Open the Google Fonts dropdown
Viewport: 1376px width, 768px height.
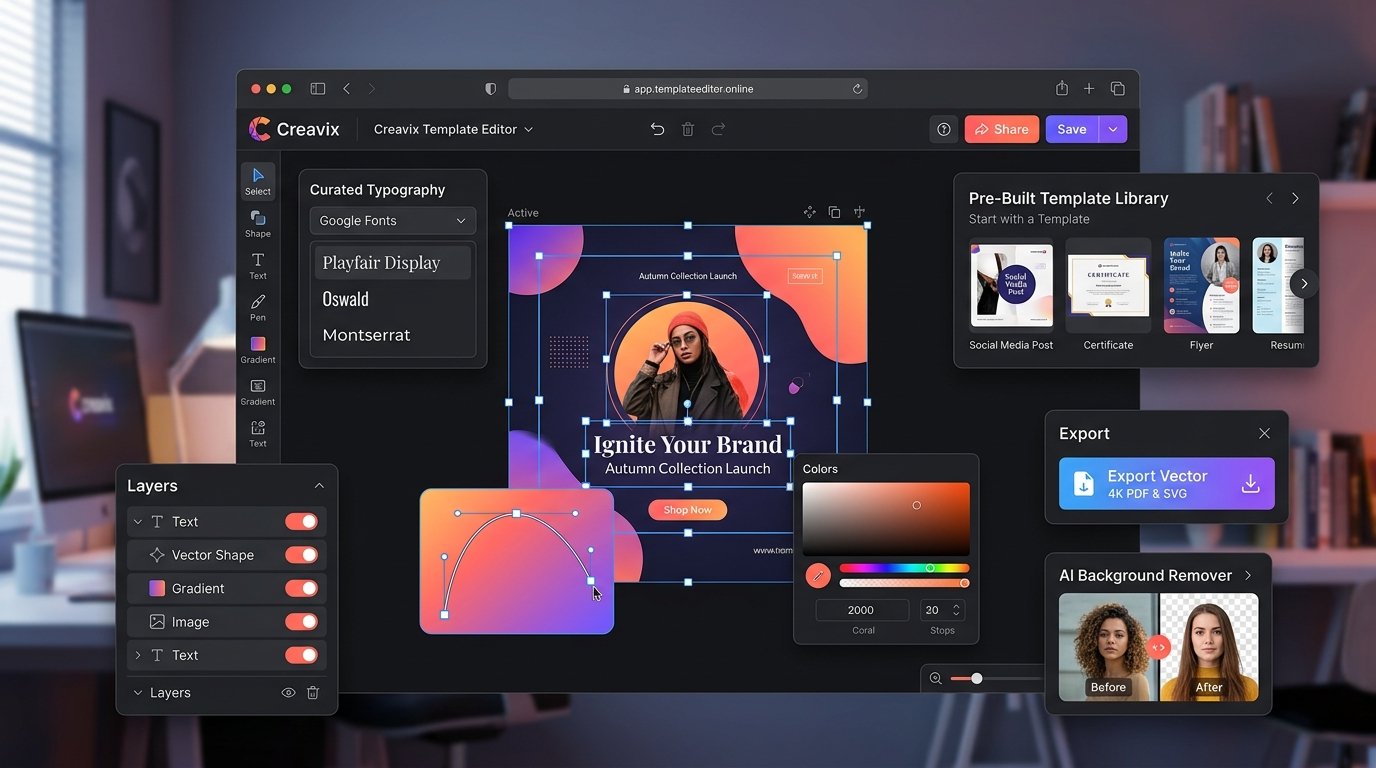point(393,220)
